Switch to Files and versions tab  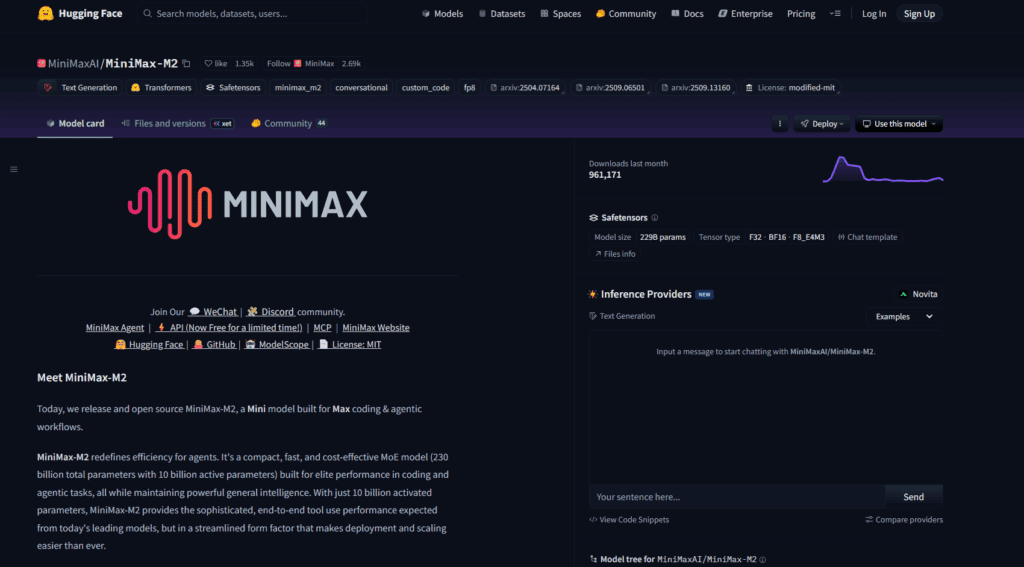tap(178, 123)
